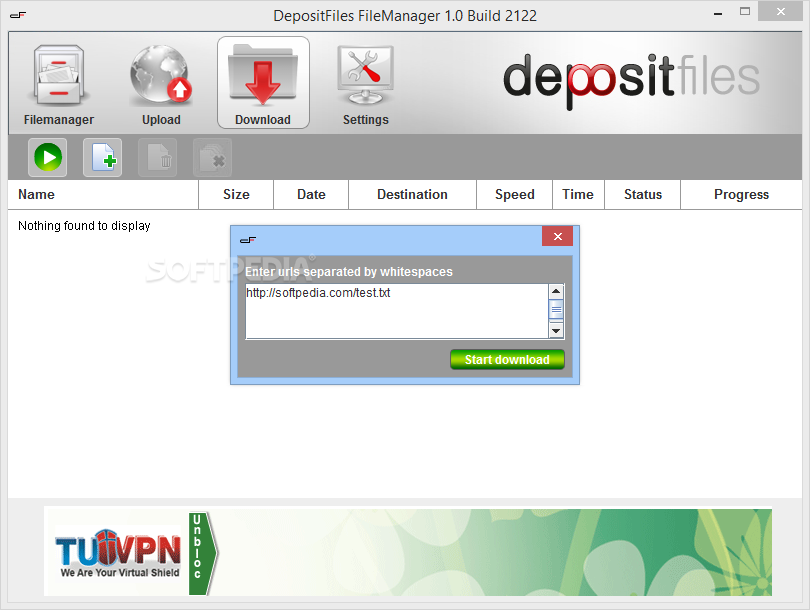Click the Time column header
Viewport: 810px width, 610px height.
(578, 195)
